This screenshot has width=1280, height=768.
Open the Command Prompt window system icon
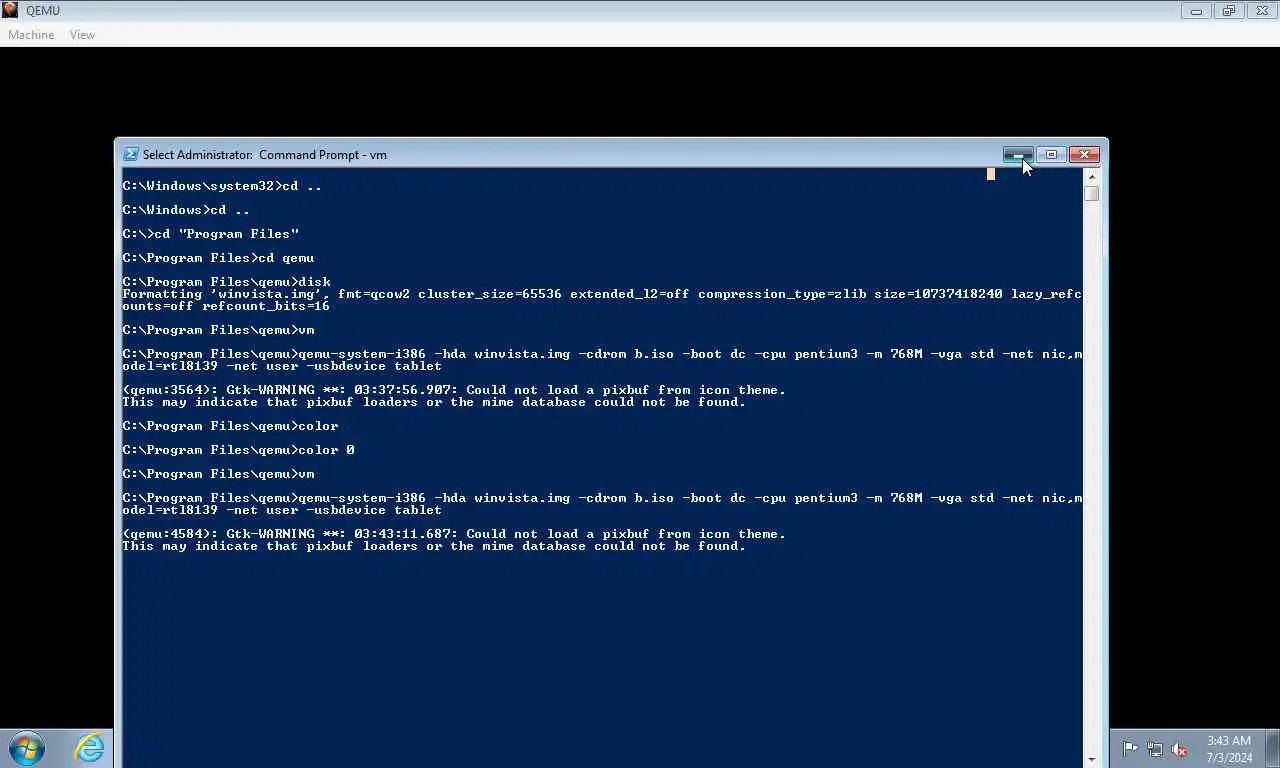click(131, 154)
